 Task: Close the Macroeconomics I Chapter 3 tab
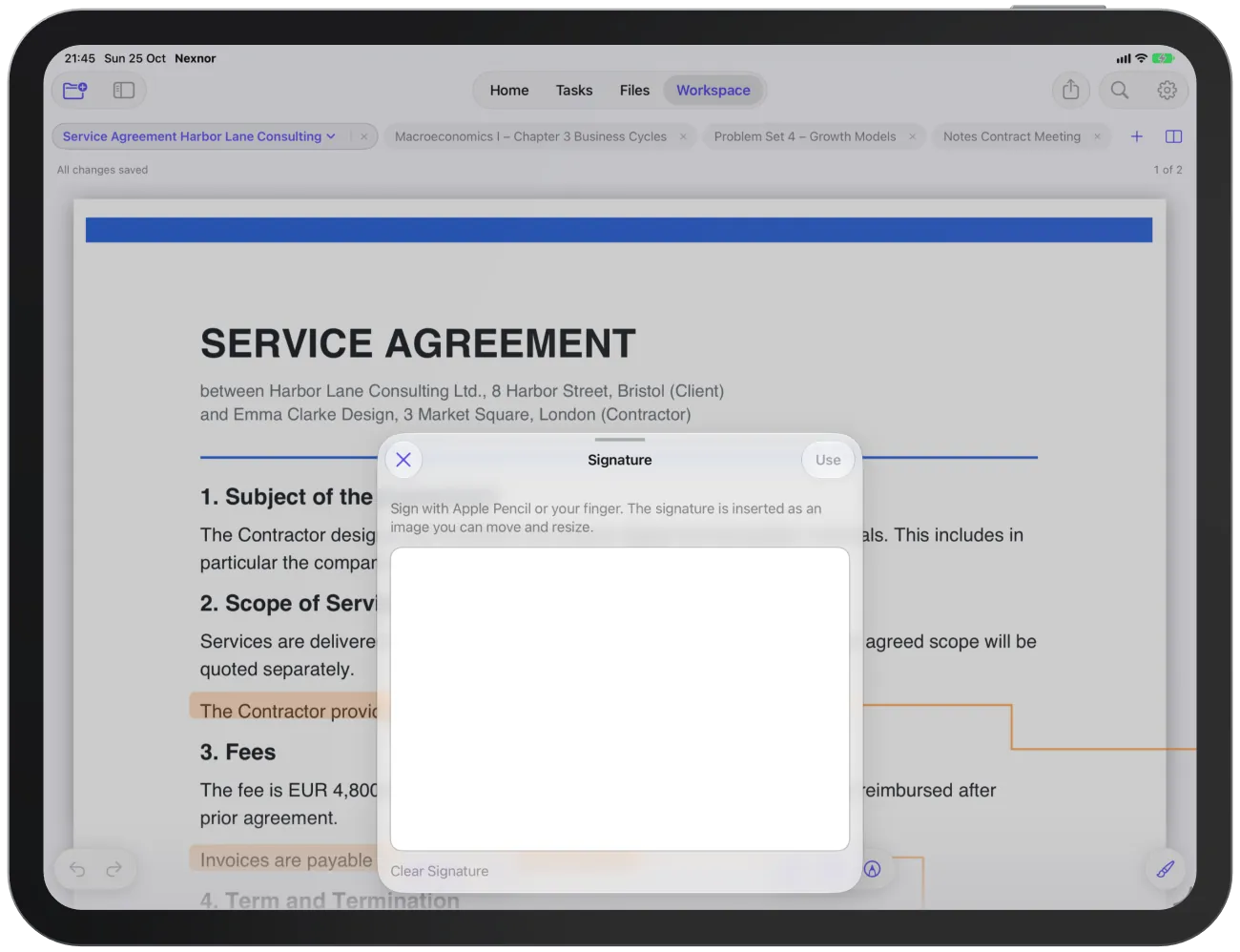683,136
